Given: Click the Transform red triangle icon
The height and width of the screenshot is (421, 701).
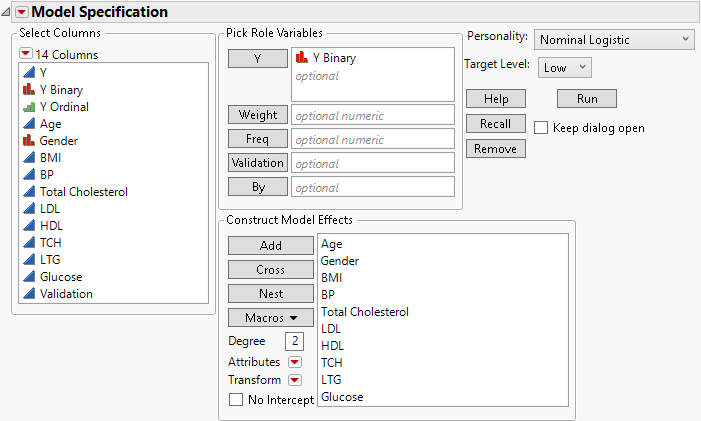Looking at the screenshot, I should coord(294,380).
